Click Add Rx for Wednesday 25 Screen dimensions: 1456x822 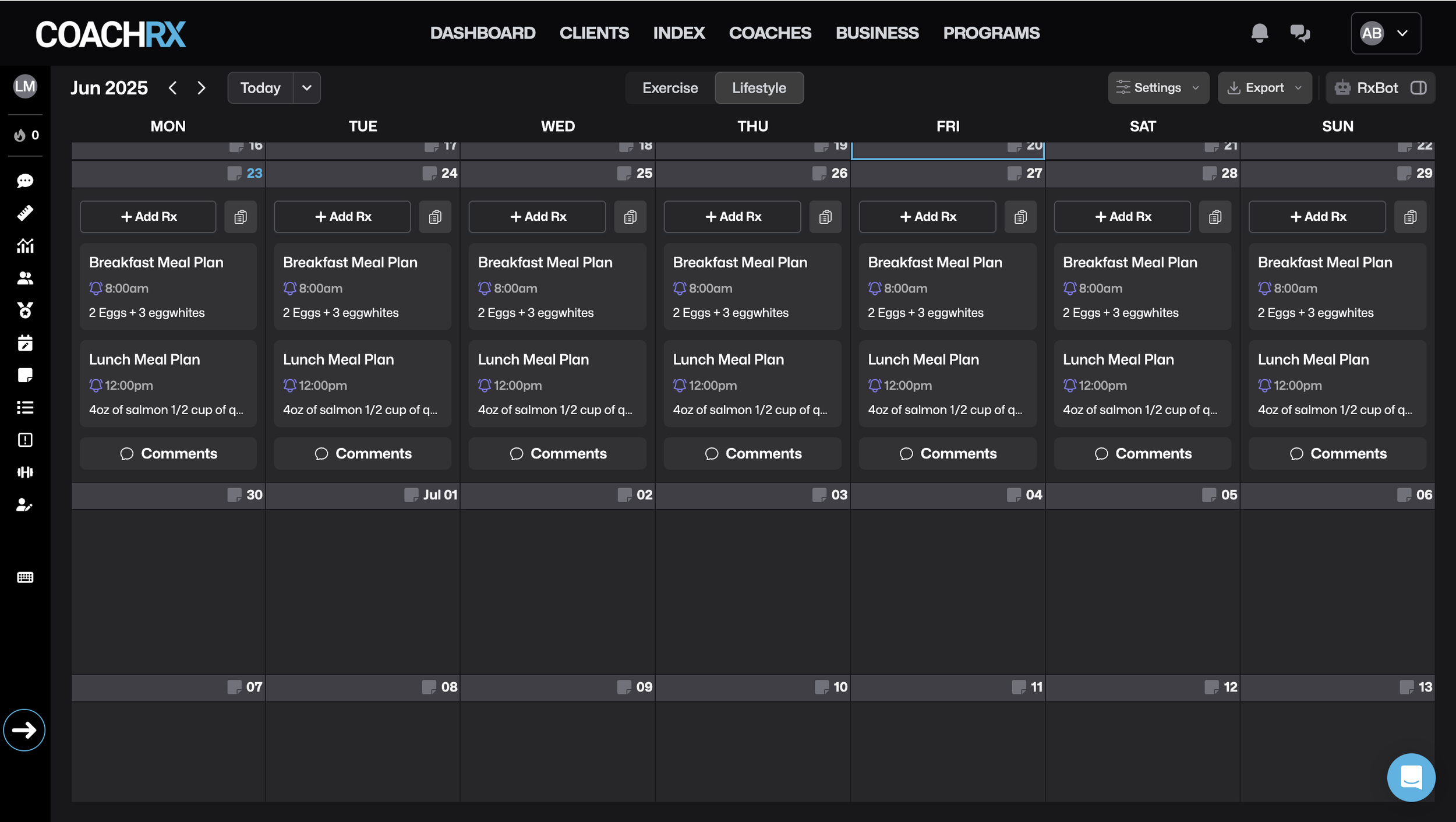[x=538, y=217]
